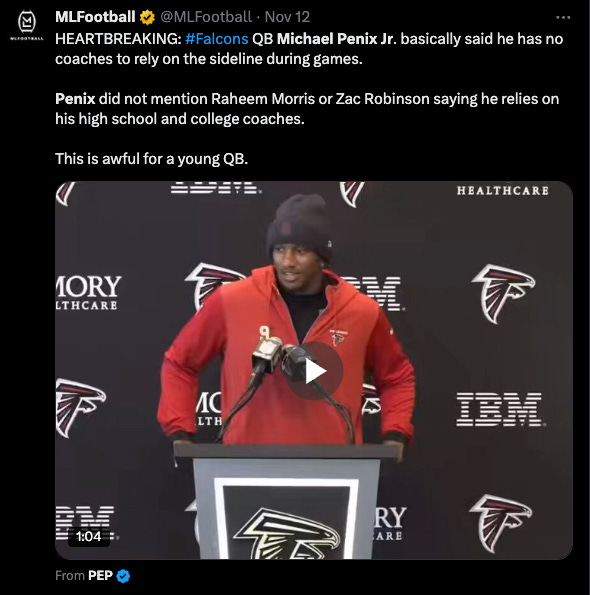Click the speaker's black beanie in video
The image size is (590, 595).
pos(300,224)
